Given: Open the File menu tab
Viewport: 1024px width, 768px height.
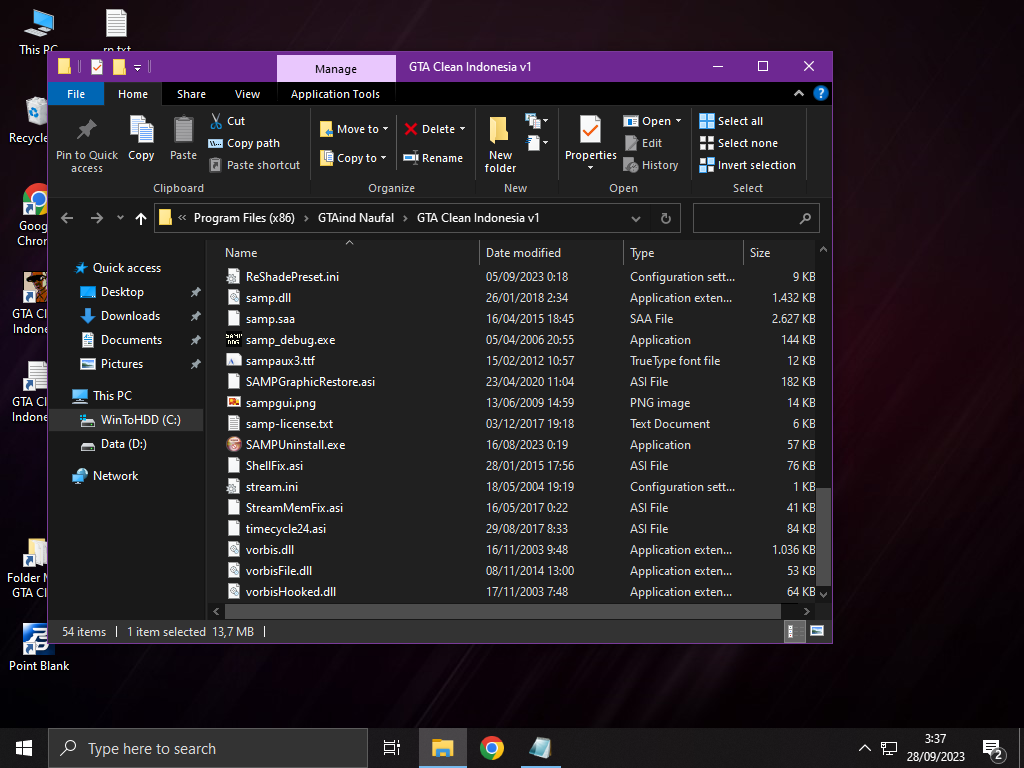Looking at the screenshot, I should click(x=76, y=94).
